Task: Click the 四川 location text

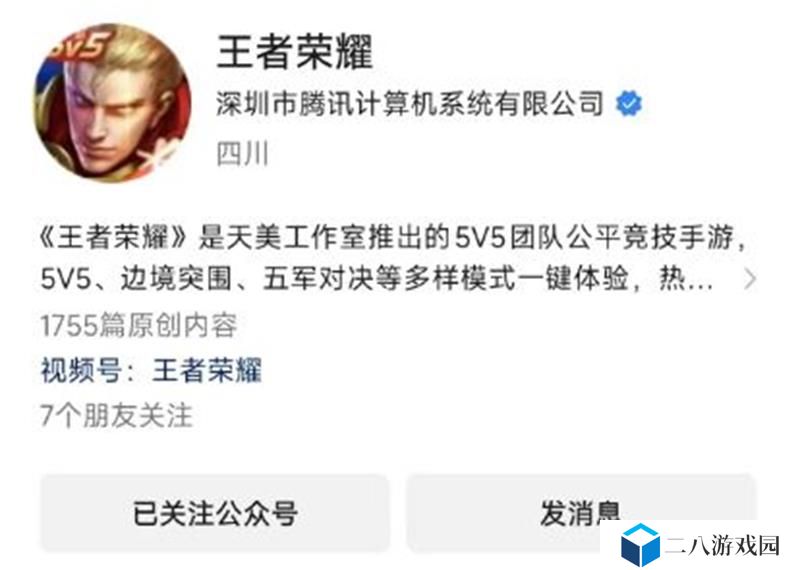Action: click(x=242, y=154)
